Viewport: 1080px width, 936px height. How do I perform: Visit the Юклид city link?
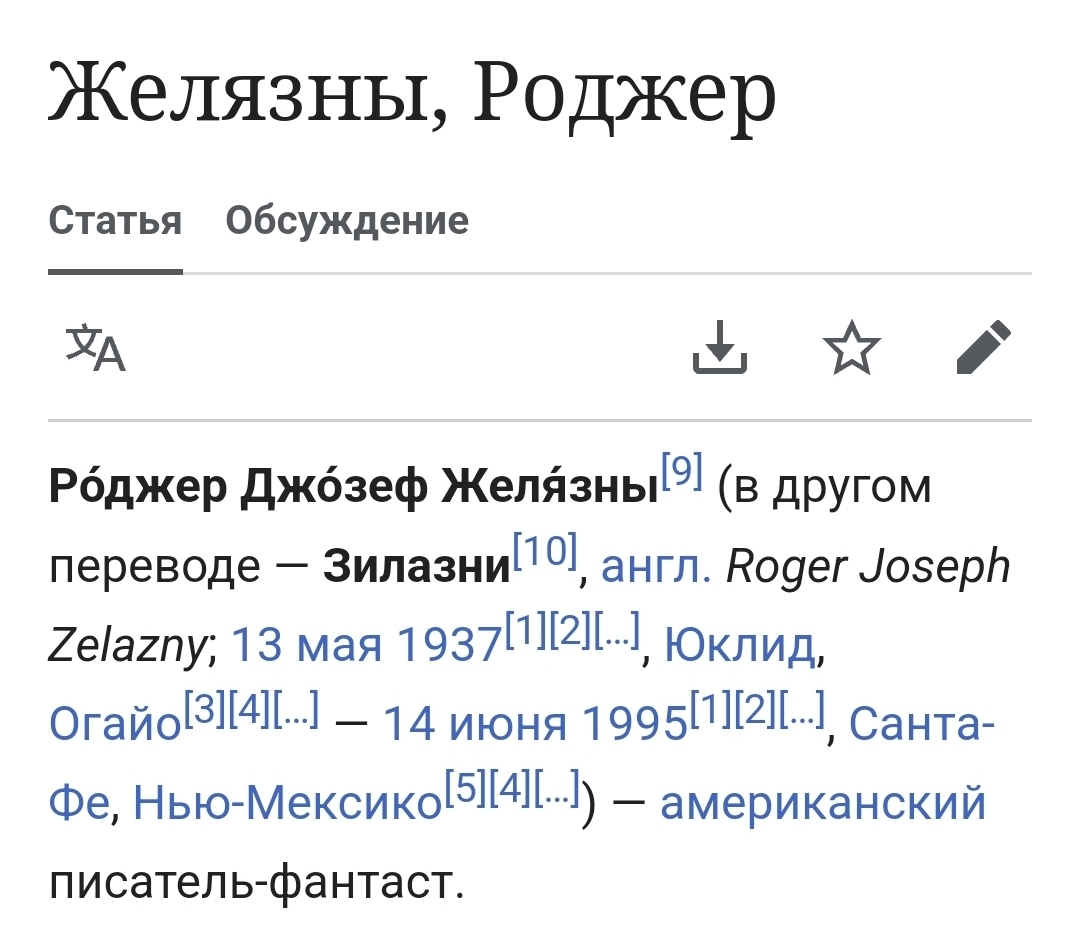point(740,646)
